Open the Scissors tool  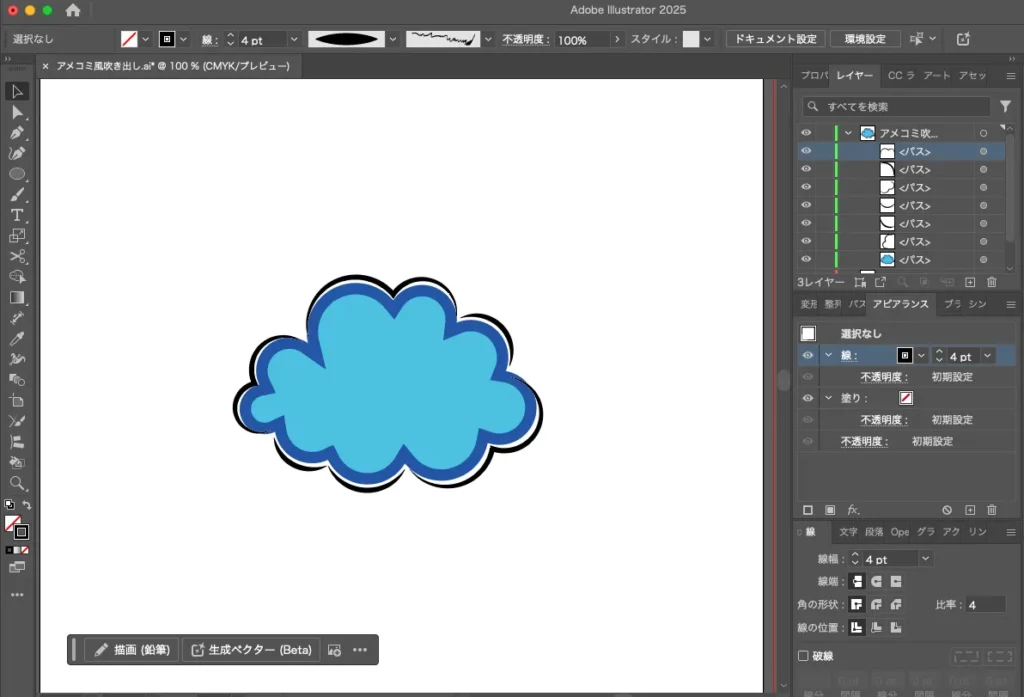[x=16, y=258]
